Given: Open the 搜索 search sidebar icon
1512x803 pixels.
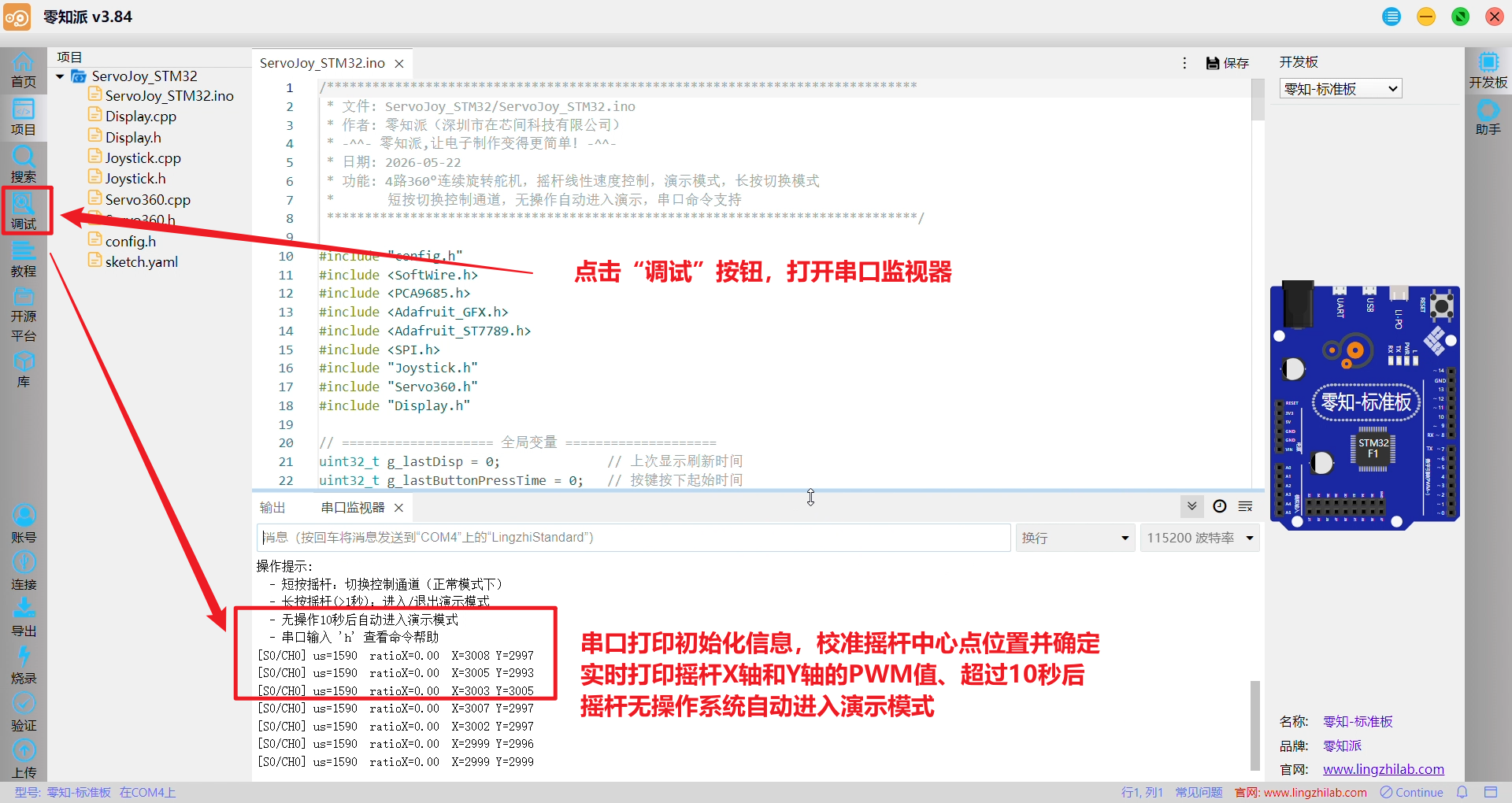Looking at the screenshot, I should coord(23,165).
